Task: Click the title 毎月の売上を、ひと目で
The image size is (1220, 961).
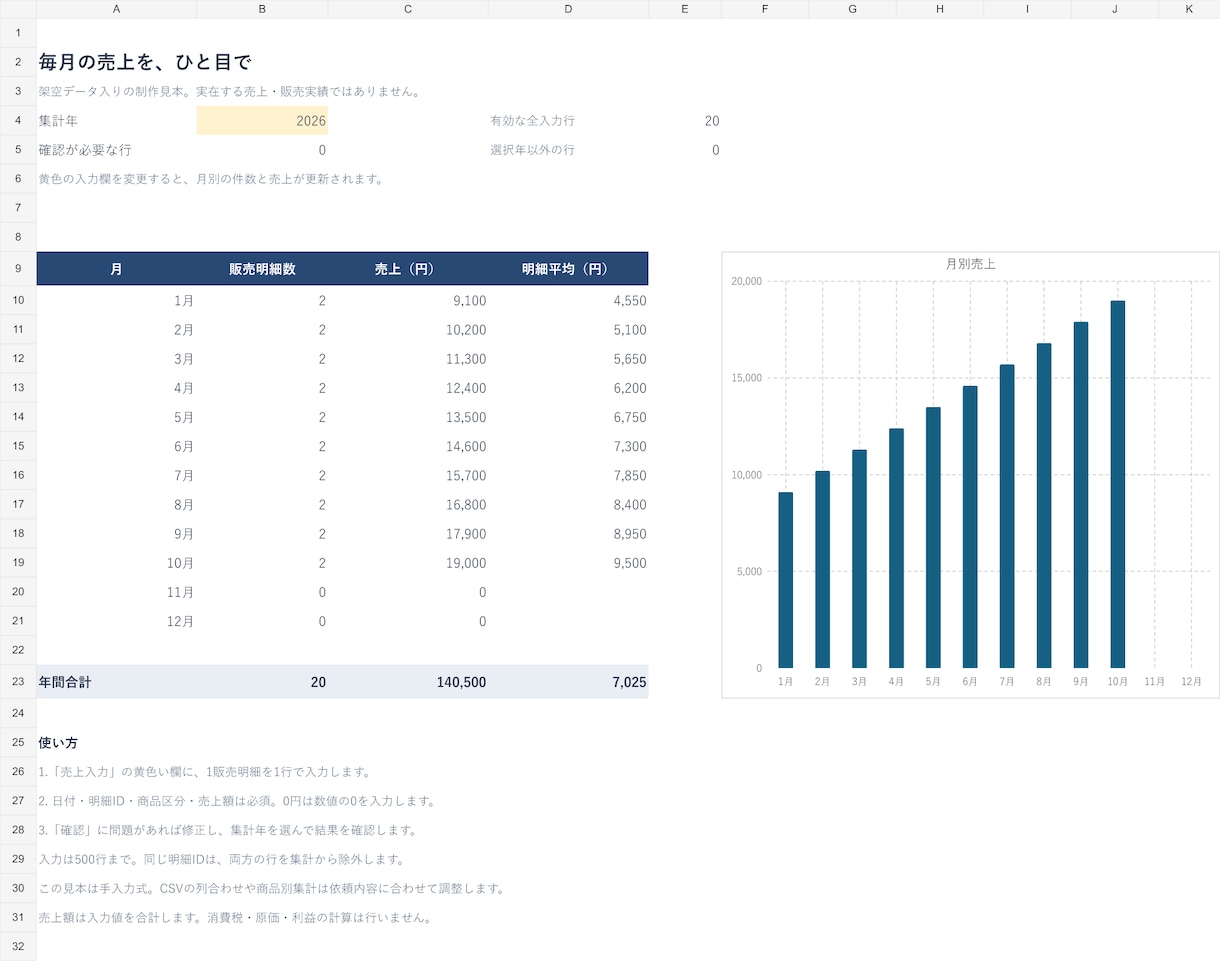Action: point(145,62)
